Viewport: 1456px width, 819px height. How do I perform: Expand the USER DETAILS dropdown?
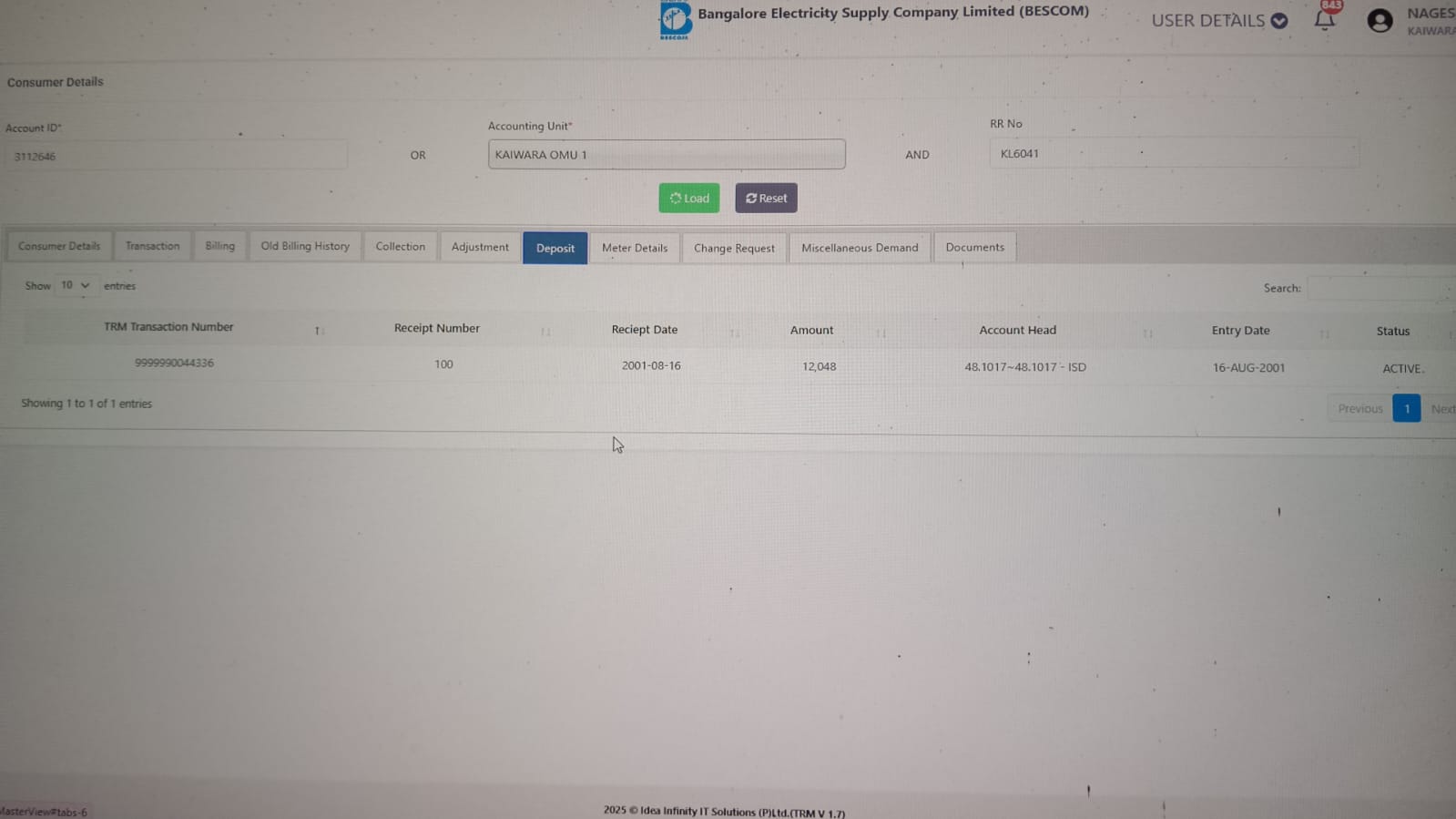[x=1219, y=20]
